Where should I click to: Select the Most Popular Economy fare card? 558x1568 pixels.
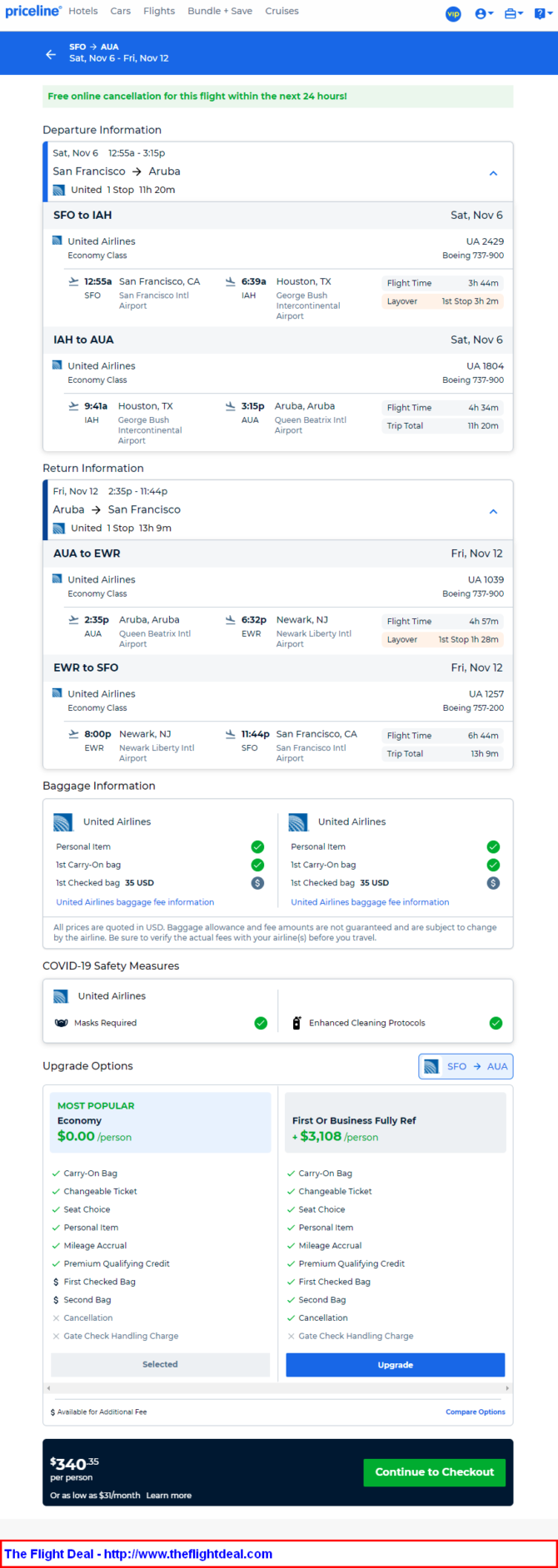(x=160, y=1122)
